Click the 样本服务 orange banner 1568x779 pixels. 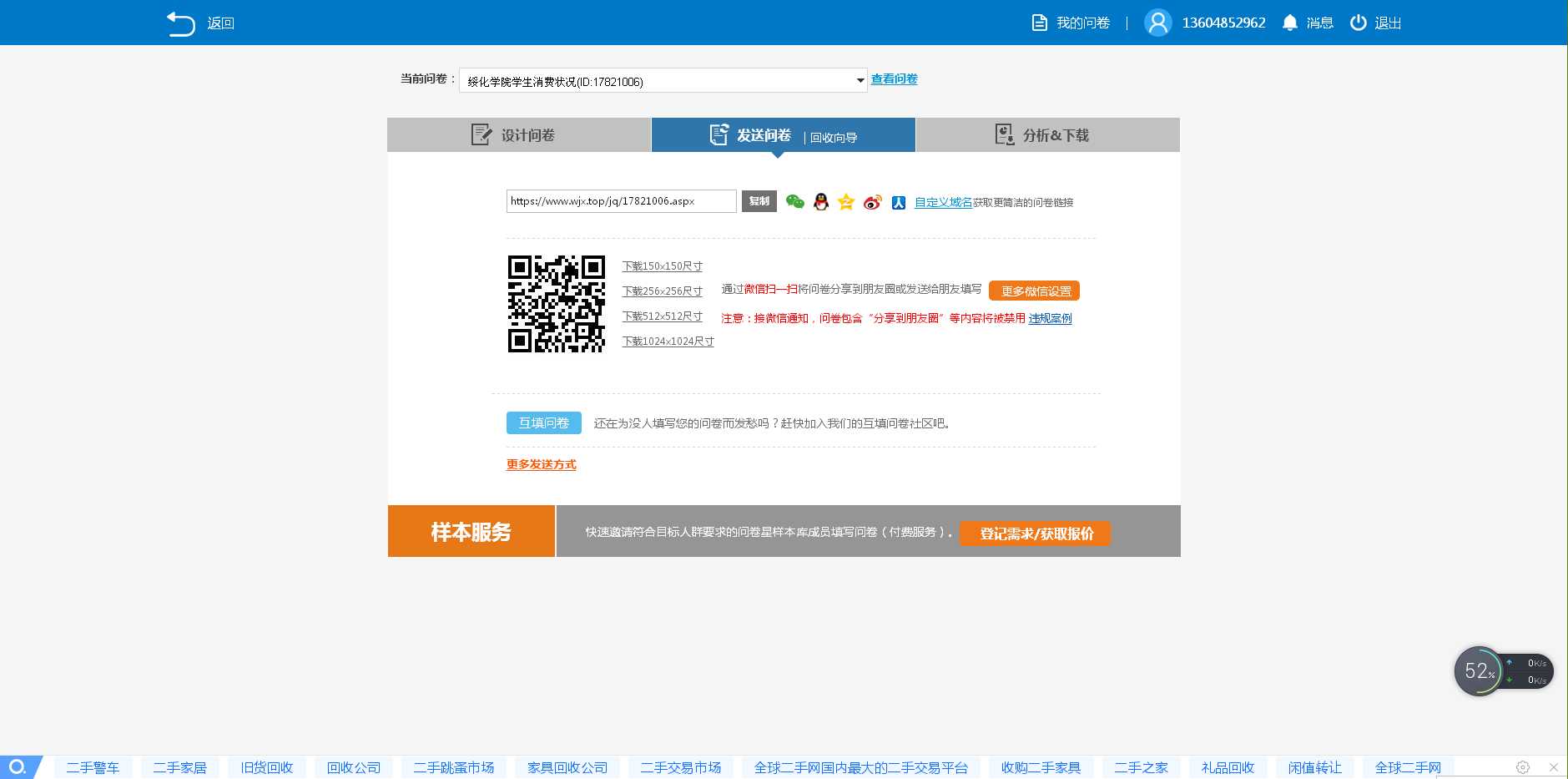[471, 531]
